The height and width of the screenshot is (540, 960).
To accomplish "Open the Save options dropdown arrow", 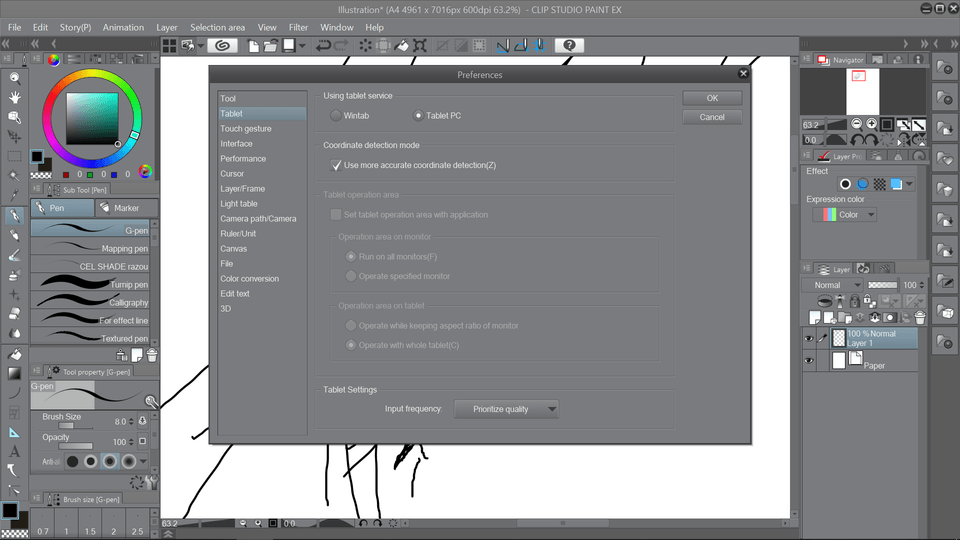I will (302, 45).
